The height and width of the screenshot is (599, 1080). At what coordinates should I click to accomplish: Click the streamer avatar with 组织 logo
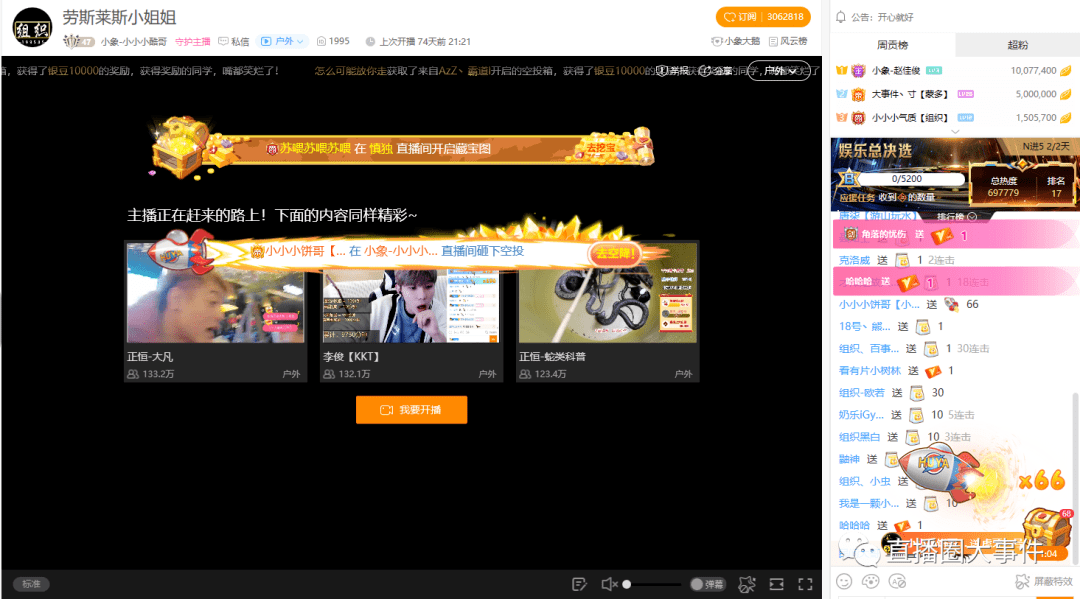(x=32, y=28)
